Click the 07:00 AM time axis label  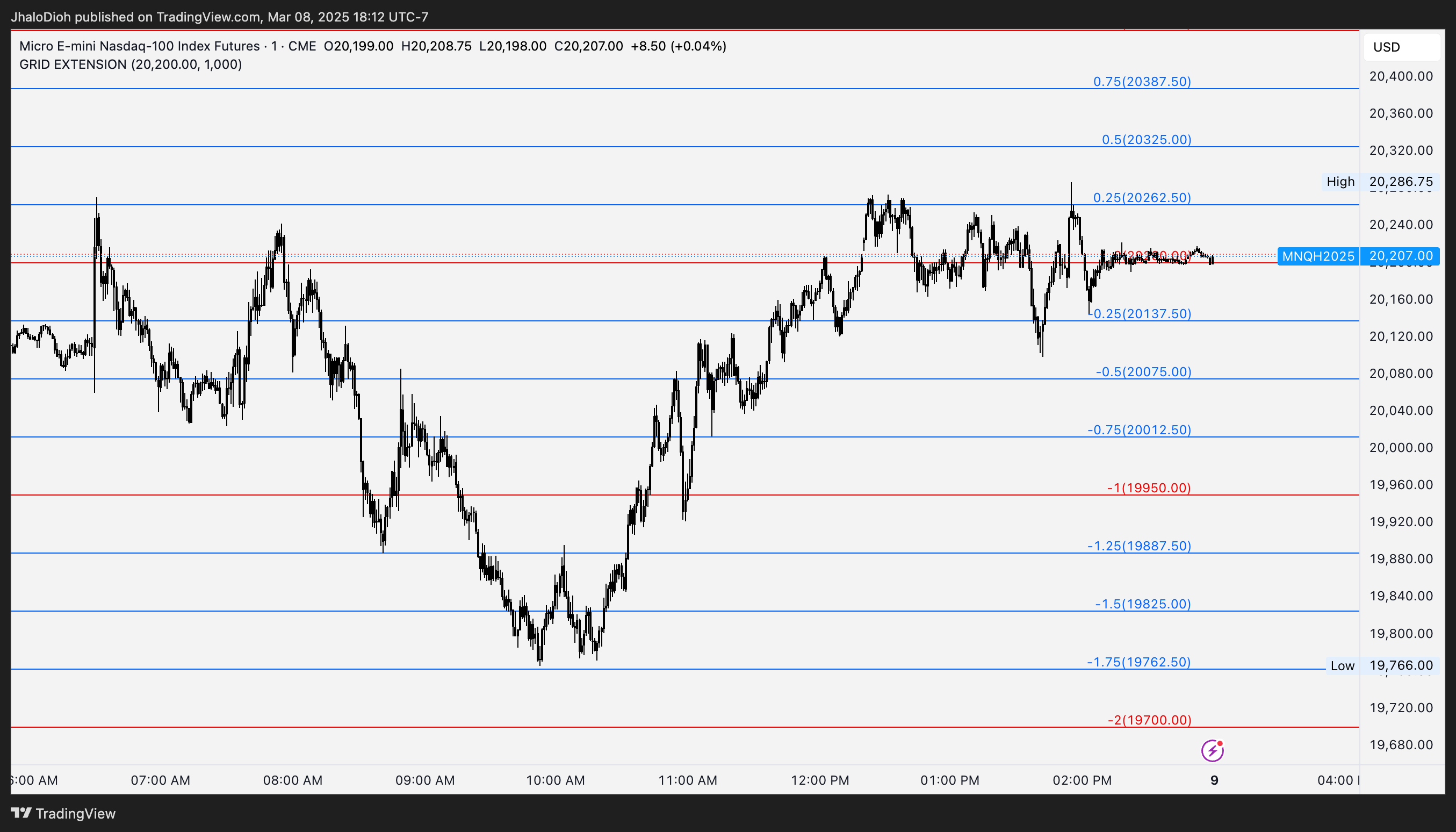click(x=161, y=780)
